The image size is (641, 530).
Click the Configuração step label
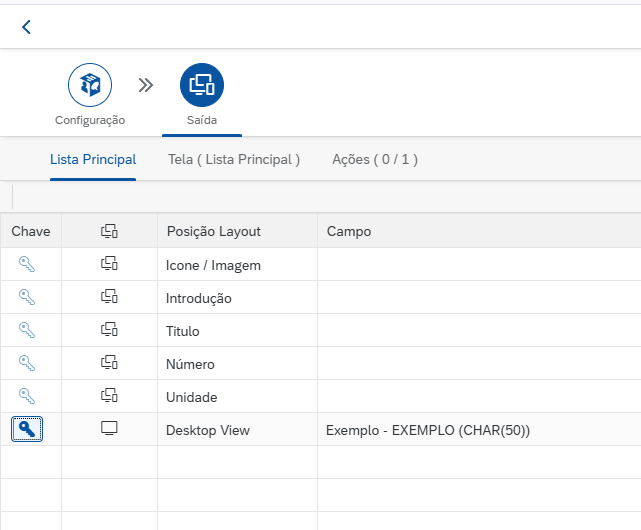click(x=90, y=120)
